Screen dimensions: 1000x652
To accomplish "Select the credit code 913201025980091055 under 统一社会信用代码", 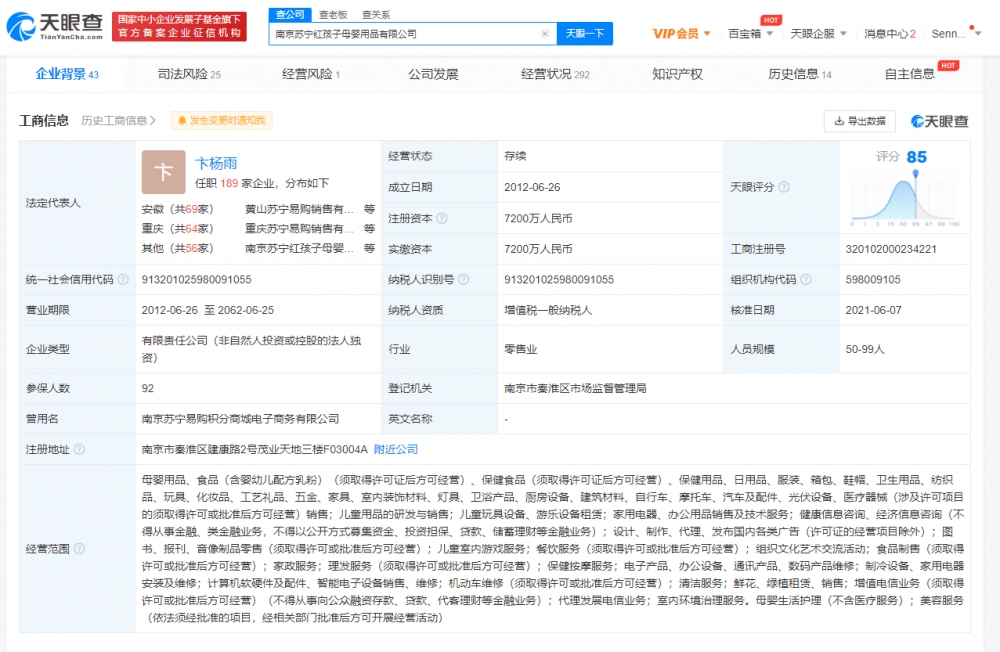I will pyautogui.click(x=196, y=279).
